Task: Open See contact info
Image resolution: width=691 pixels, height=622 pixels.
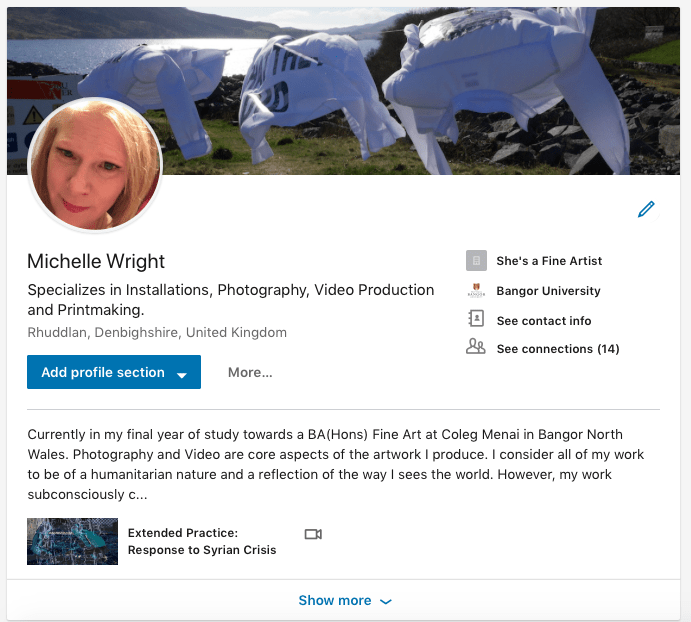Action: pyautogui.click(x=544, y=321)
